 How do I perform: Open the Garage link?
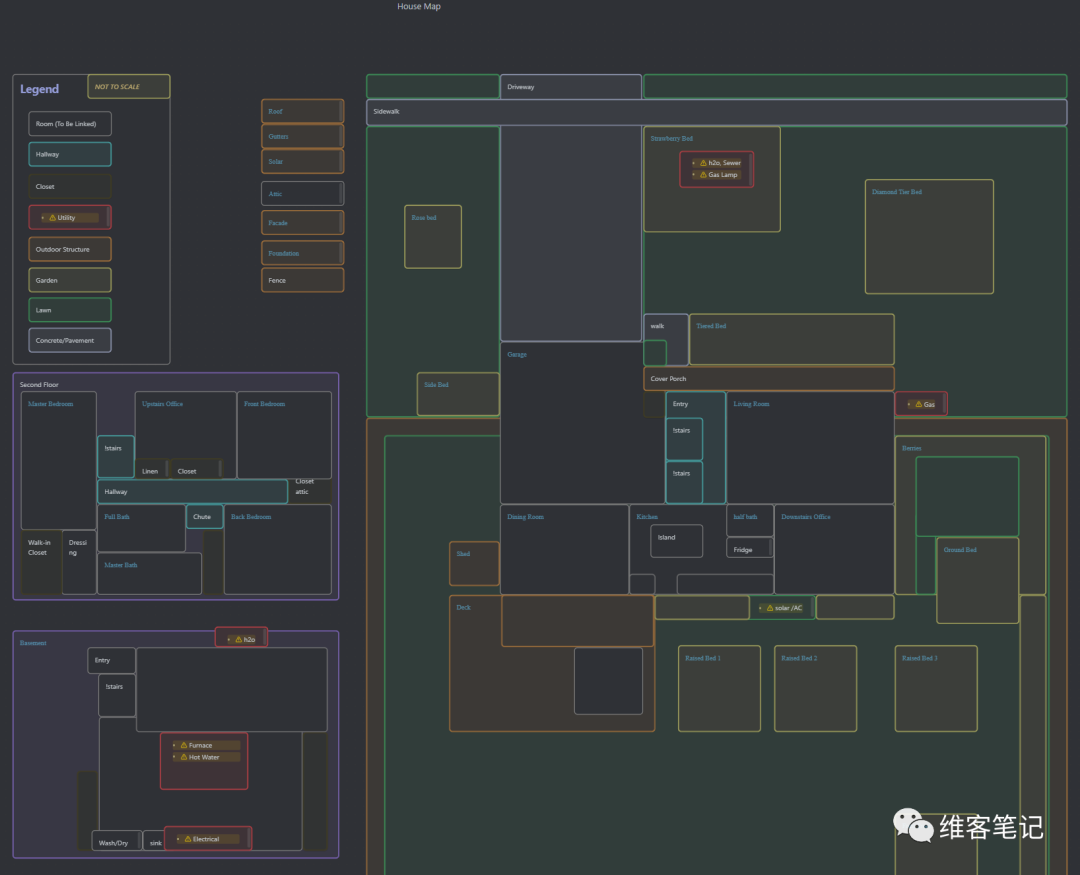click(517, 355)
